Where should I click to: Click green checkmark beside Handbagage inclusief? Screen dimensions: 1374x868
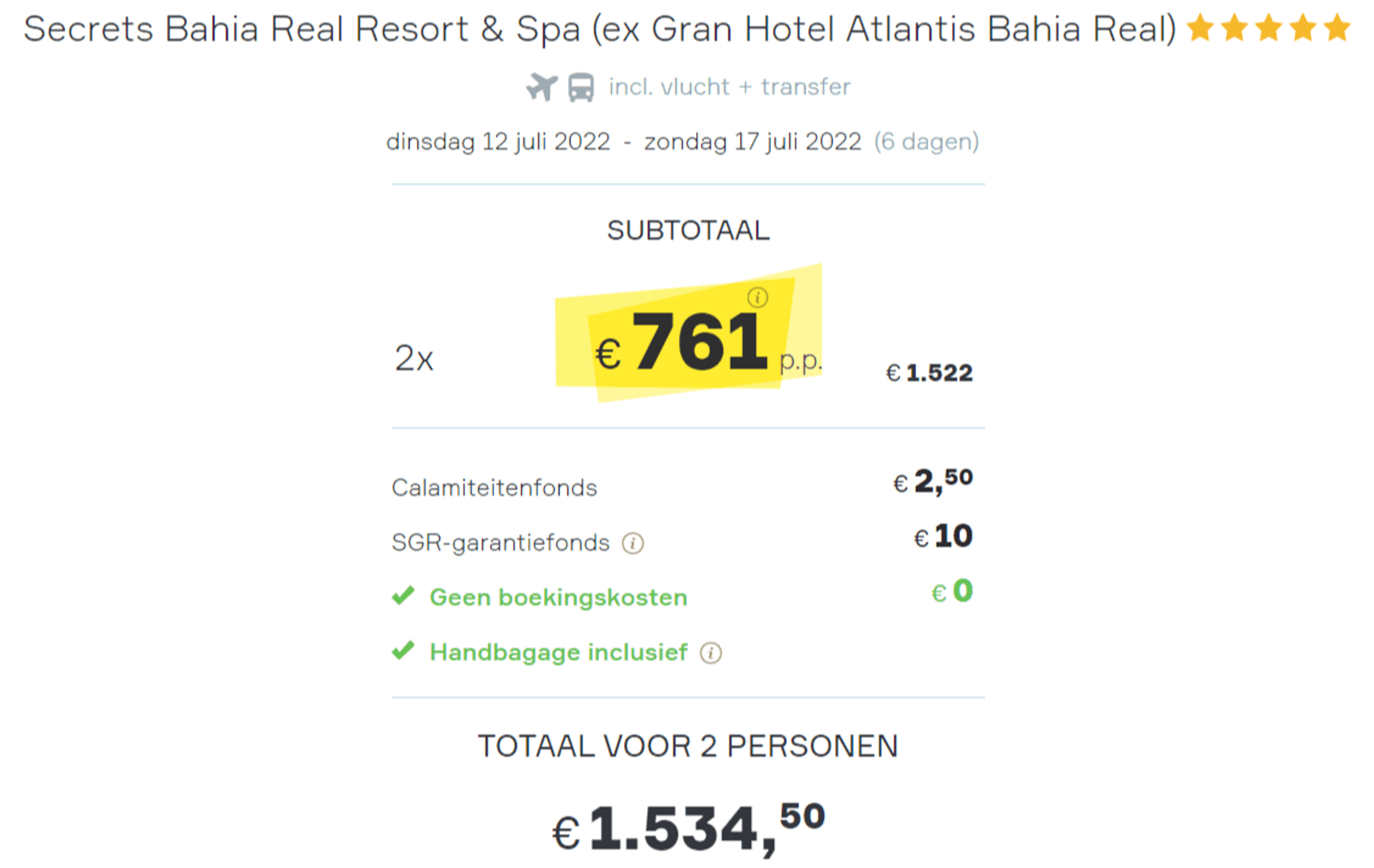[x=403, y=650]
